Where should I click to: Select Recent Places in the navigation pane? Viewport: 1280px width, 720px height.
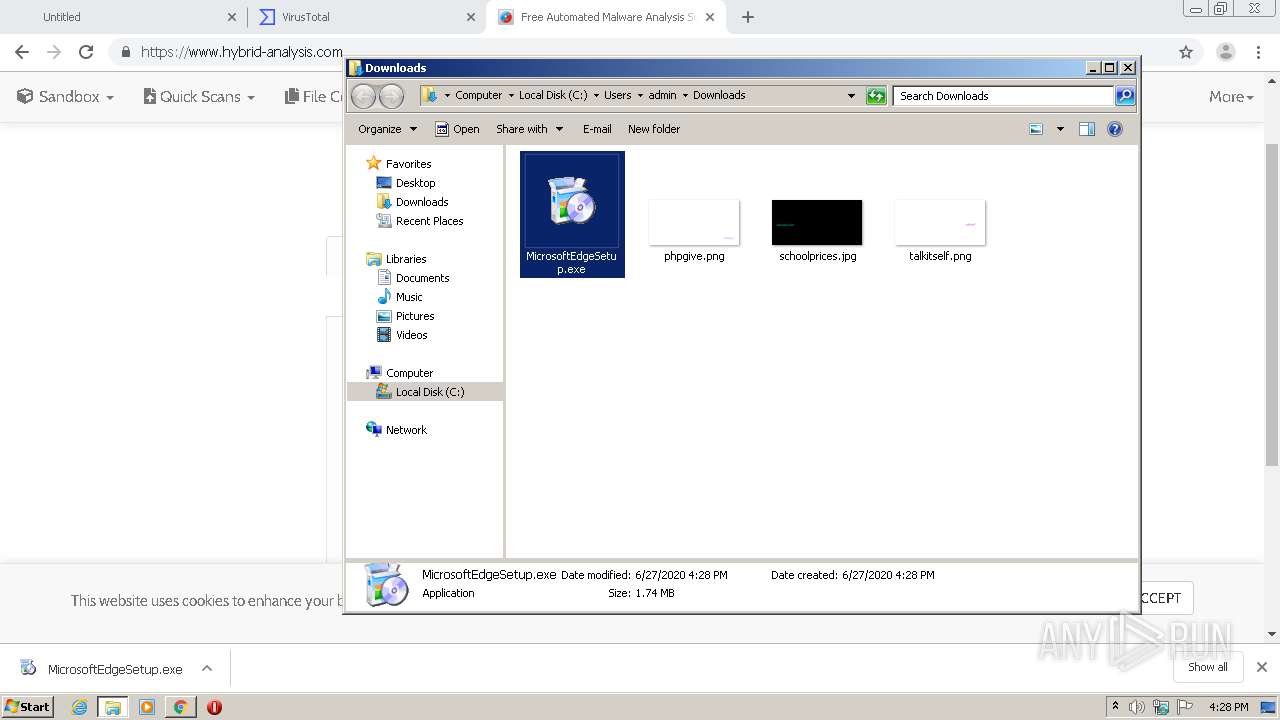pyautogui.click(x=420, y=221)
